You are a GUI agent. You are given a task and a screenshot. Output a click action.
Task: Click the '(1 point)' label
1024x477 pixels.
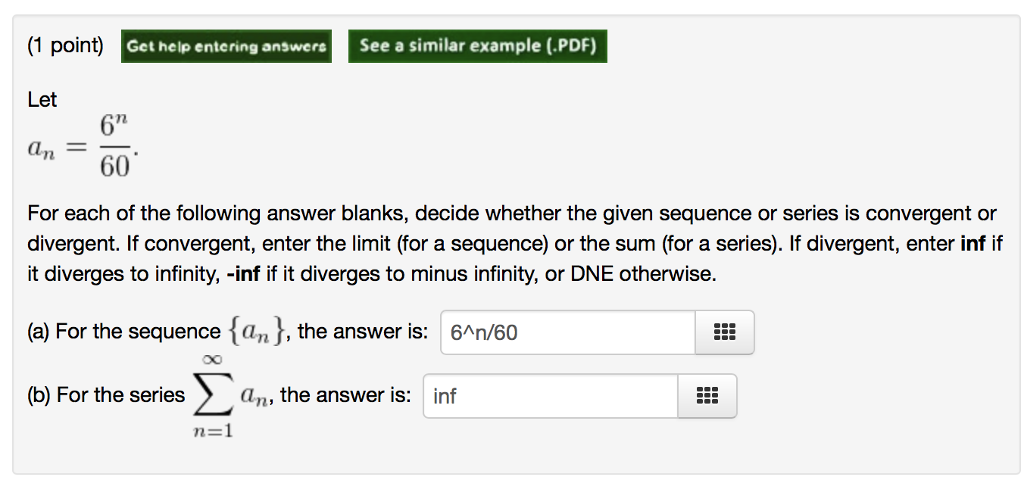[65, 46]
